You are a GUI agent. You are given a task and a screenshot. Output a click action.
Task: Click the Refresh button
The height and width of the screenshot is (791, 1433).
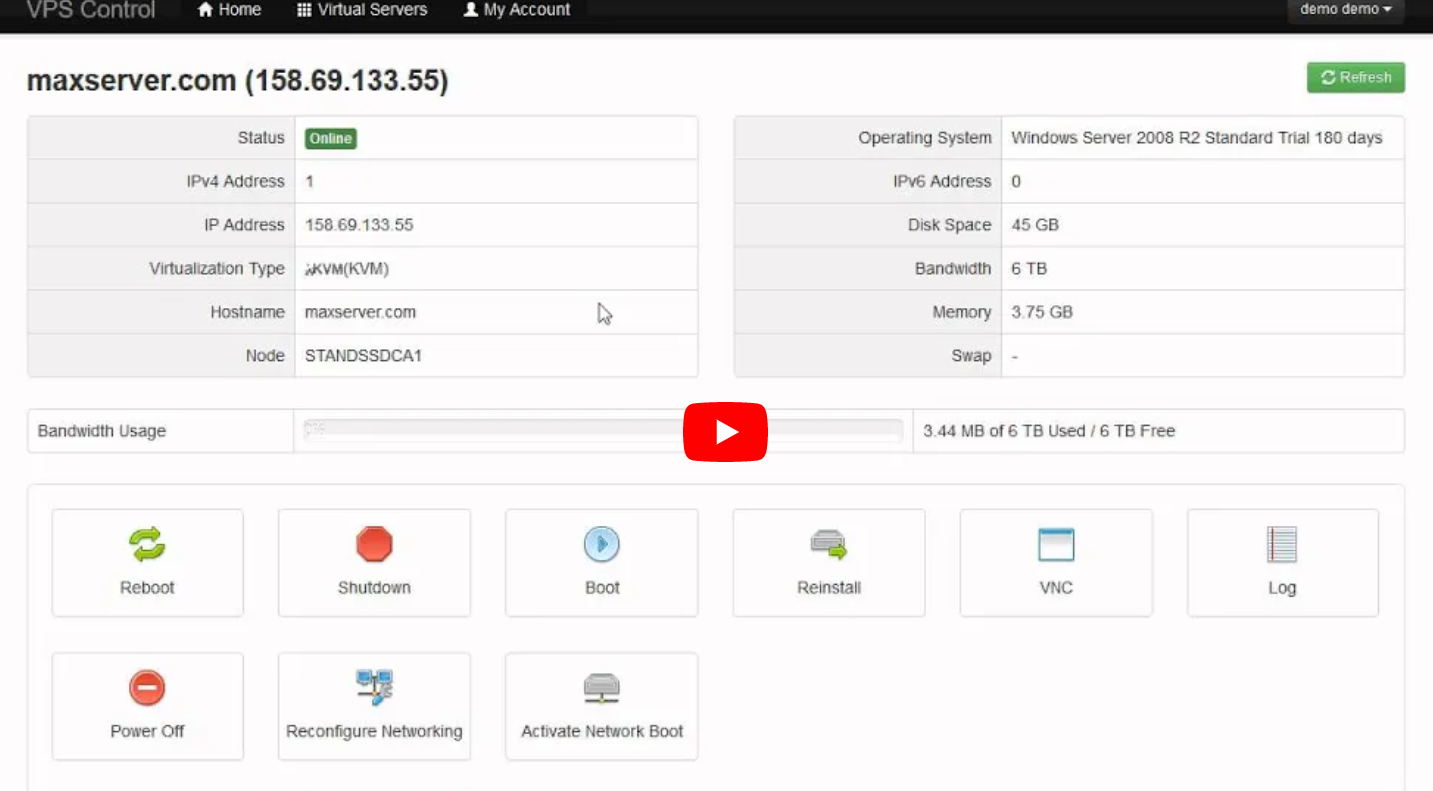coord(1355,77)
